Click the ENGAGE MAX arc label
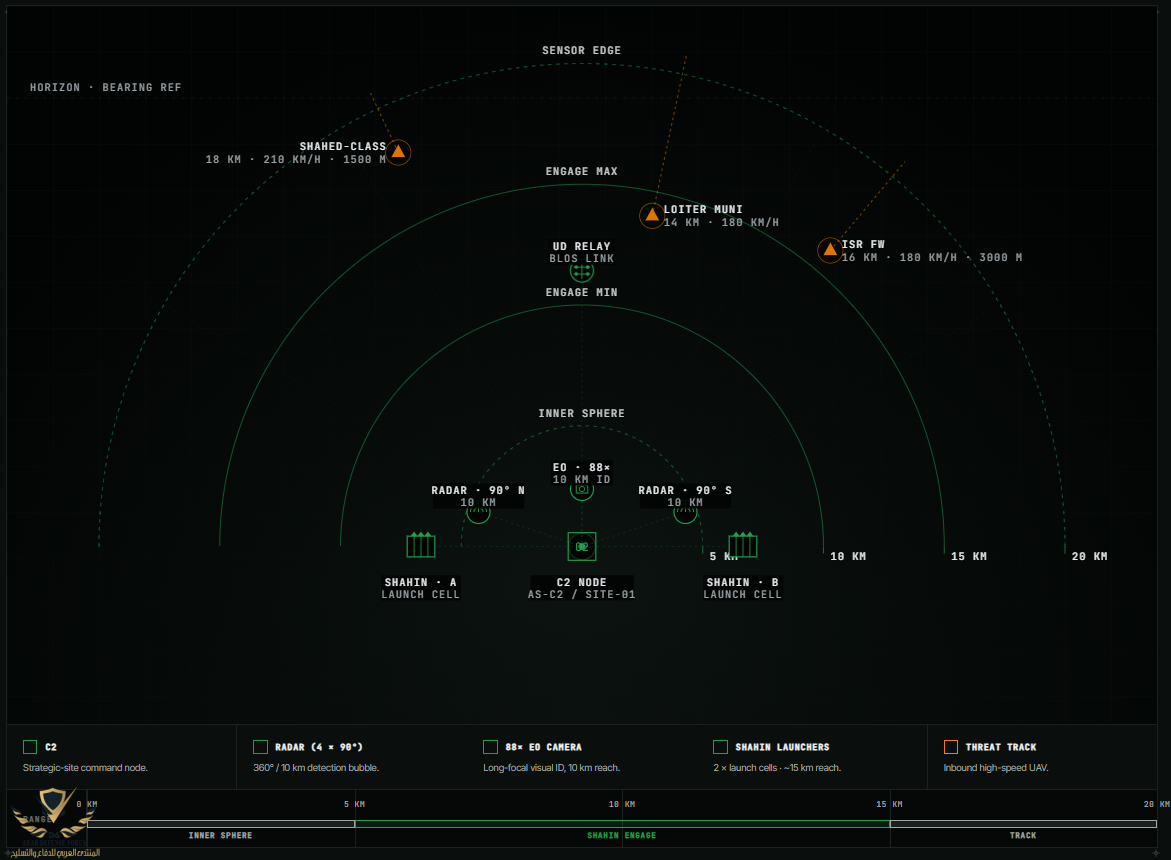 pyautogui.click(x=582, y=171)
